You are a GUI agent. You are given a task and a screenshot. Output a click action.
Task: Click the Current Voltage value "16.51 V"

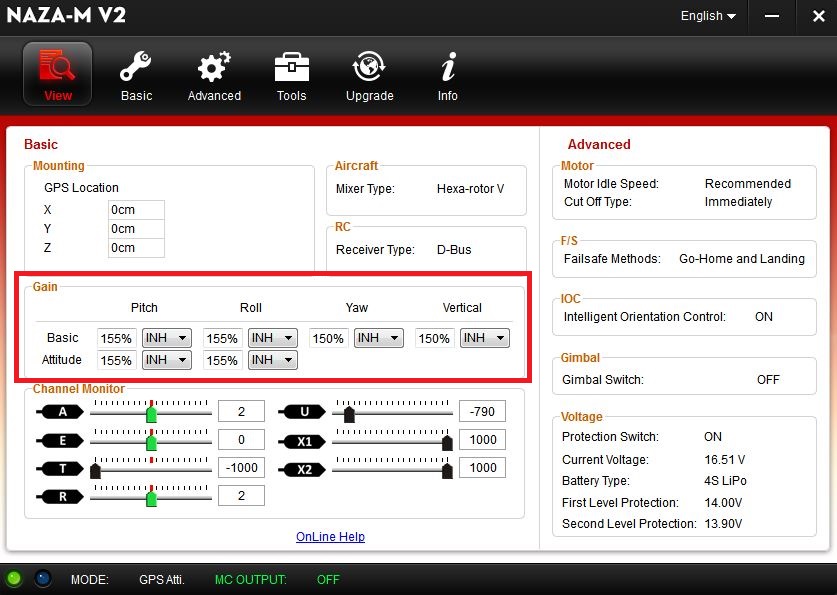[725, 459]
